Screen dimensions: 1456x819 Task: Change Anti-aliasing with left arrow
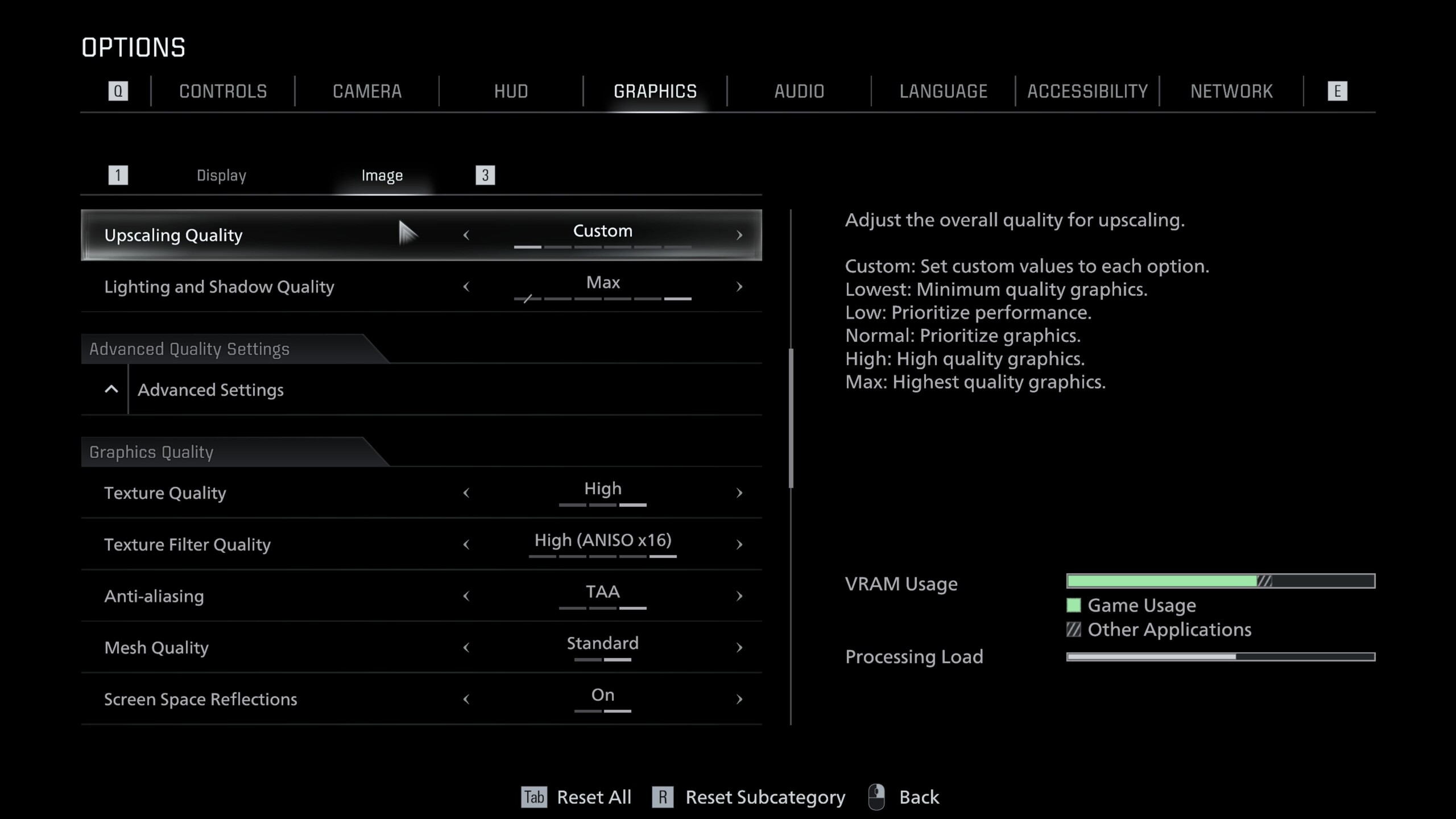point(466,596)
